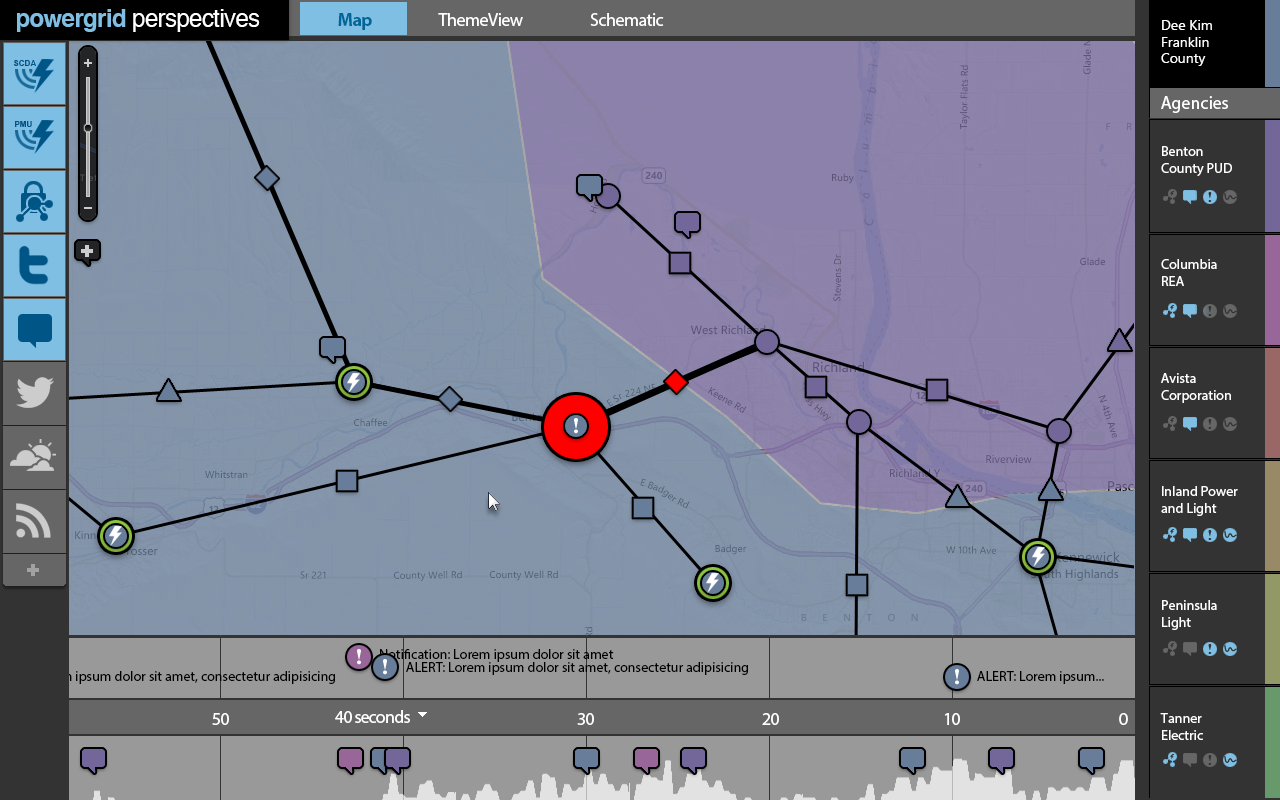
Task: Select the lightning node at Chaffee
Action: point(353,382)
